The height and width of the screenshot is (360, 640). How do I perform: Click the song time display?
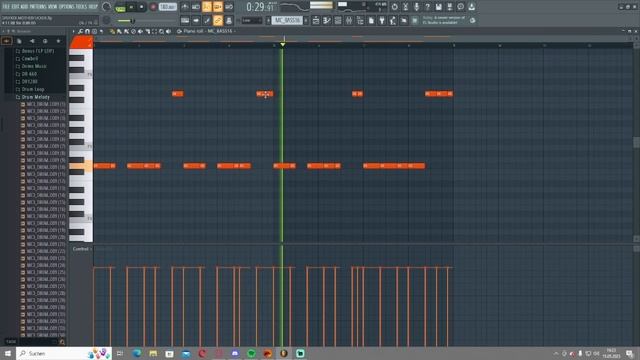click(260, 7)
